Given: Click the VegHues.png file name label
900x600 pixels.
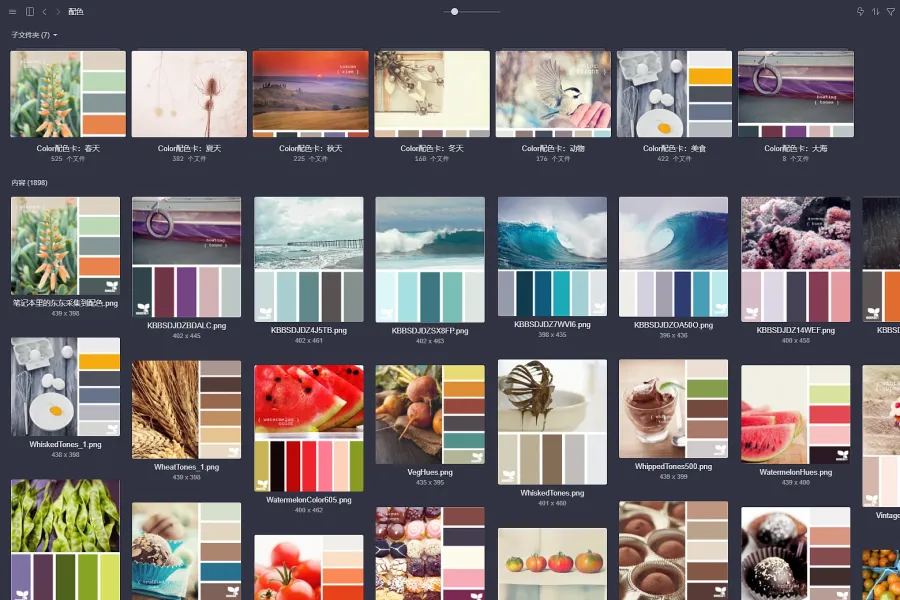Looking at the screenshot, I should [430, 472].
